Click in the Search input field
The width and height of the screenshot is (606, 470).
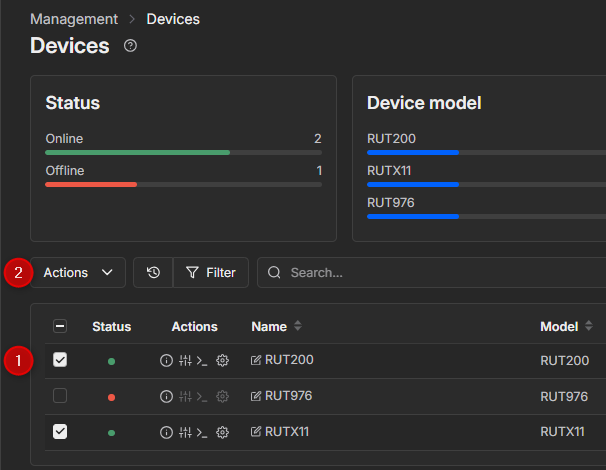(430, 272)
